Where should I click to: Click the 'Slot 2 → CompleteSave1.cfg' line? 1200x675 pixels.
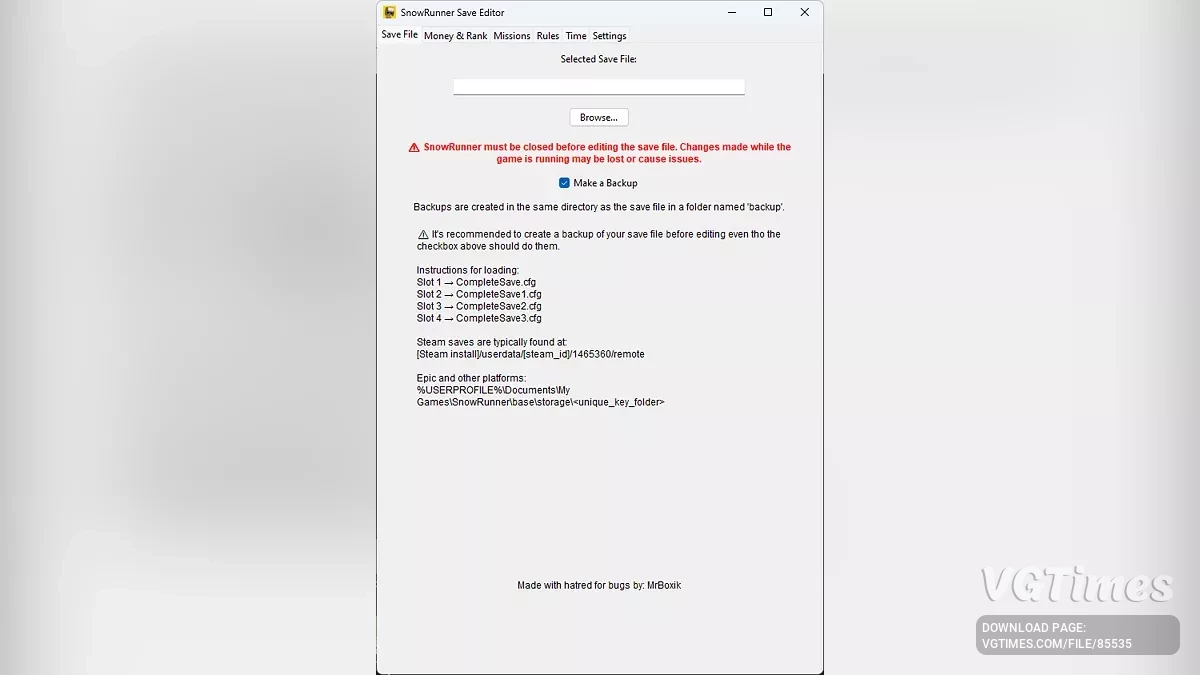pos(479,294)
